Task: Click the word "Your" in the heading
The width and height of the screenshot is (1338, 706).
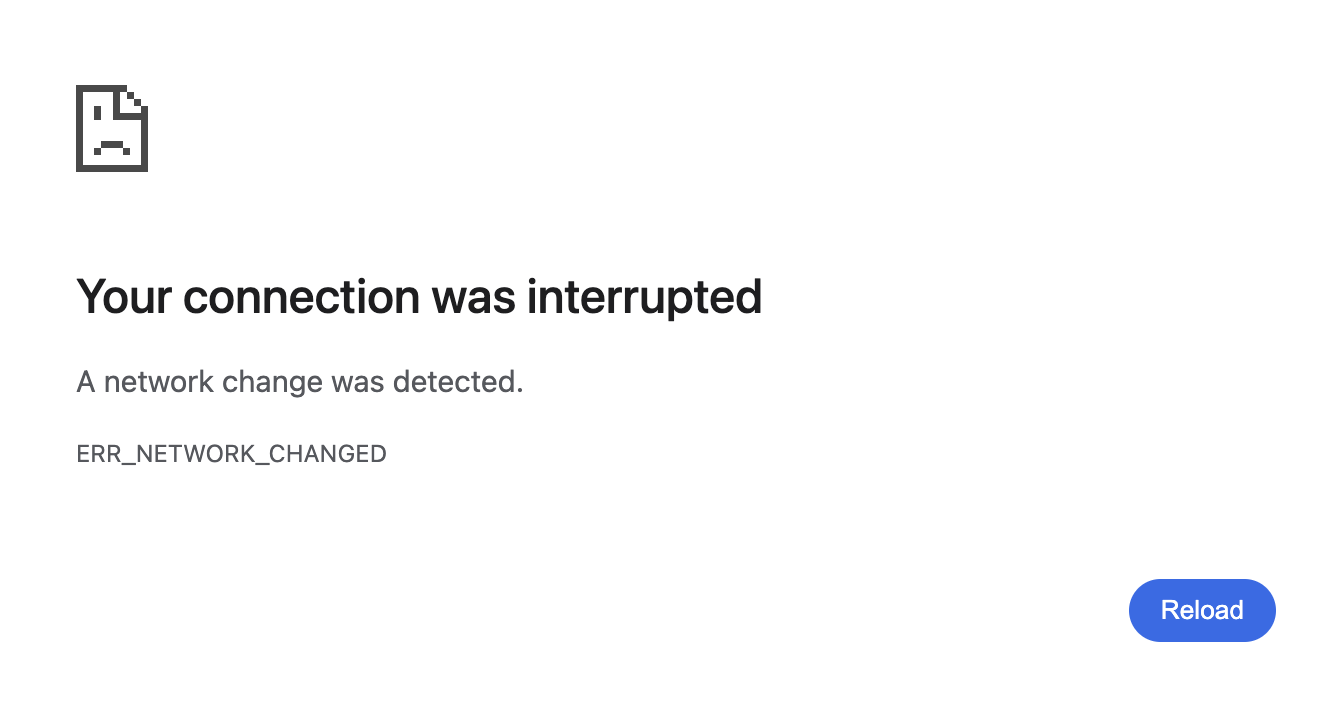Action: click(x=123, y=297)
